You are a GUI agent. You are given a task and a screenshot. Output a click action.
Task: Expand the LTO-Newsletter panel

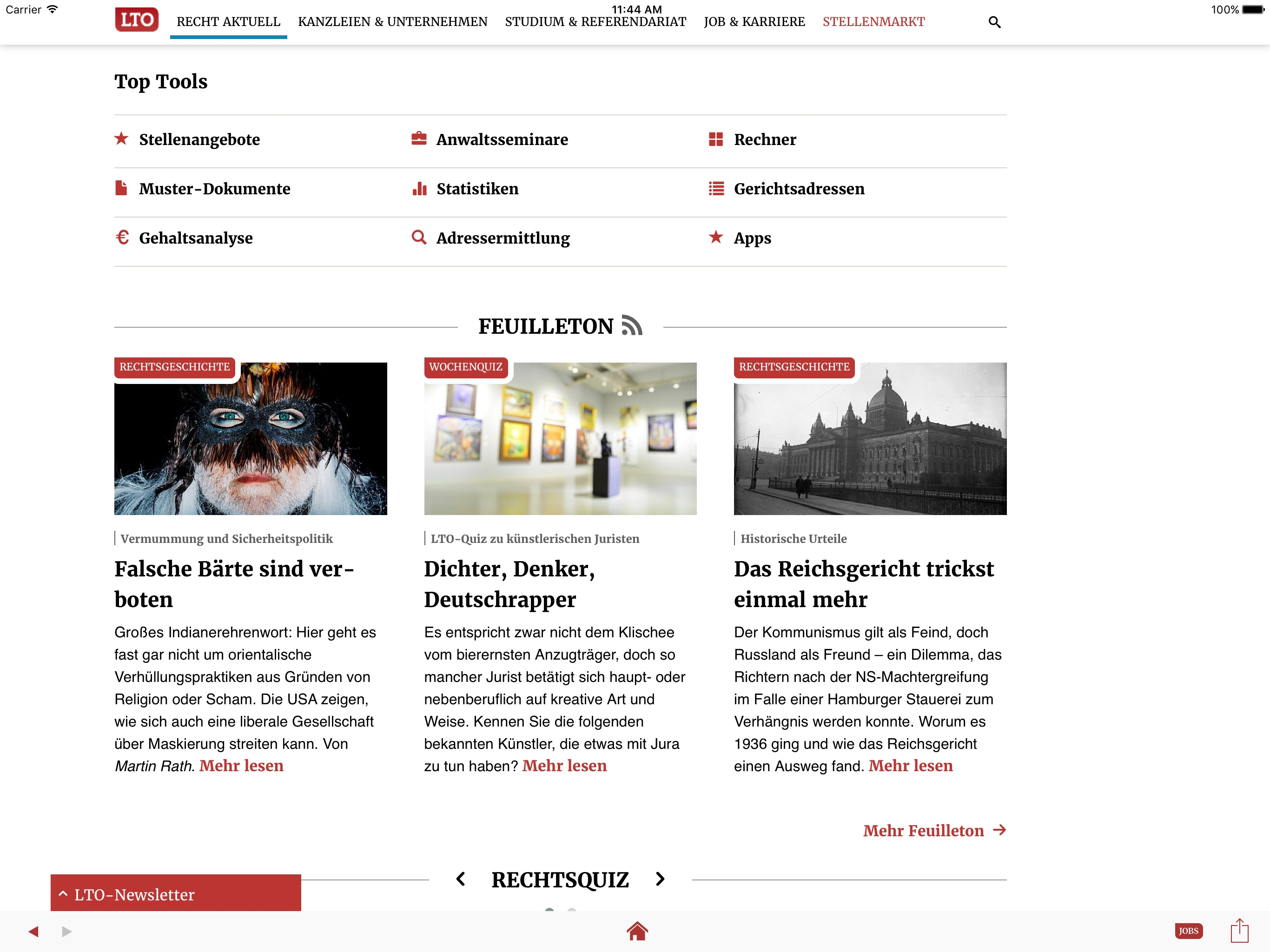coord(176,893)
